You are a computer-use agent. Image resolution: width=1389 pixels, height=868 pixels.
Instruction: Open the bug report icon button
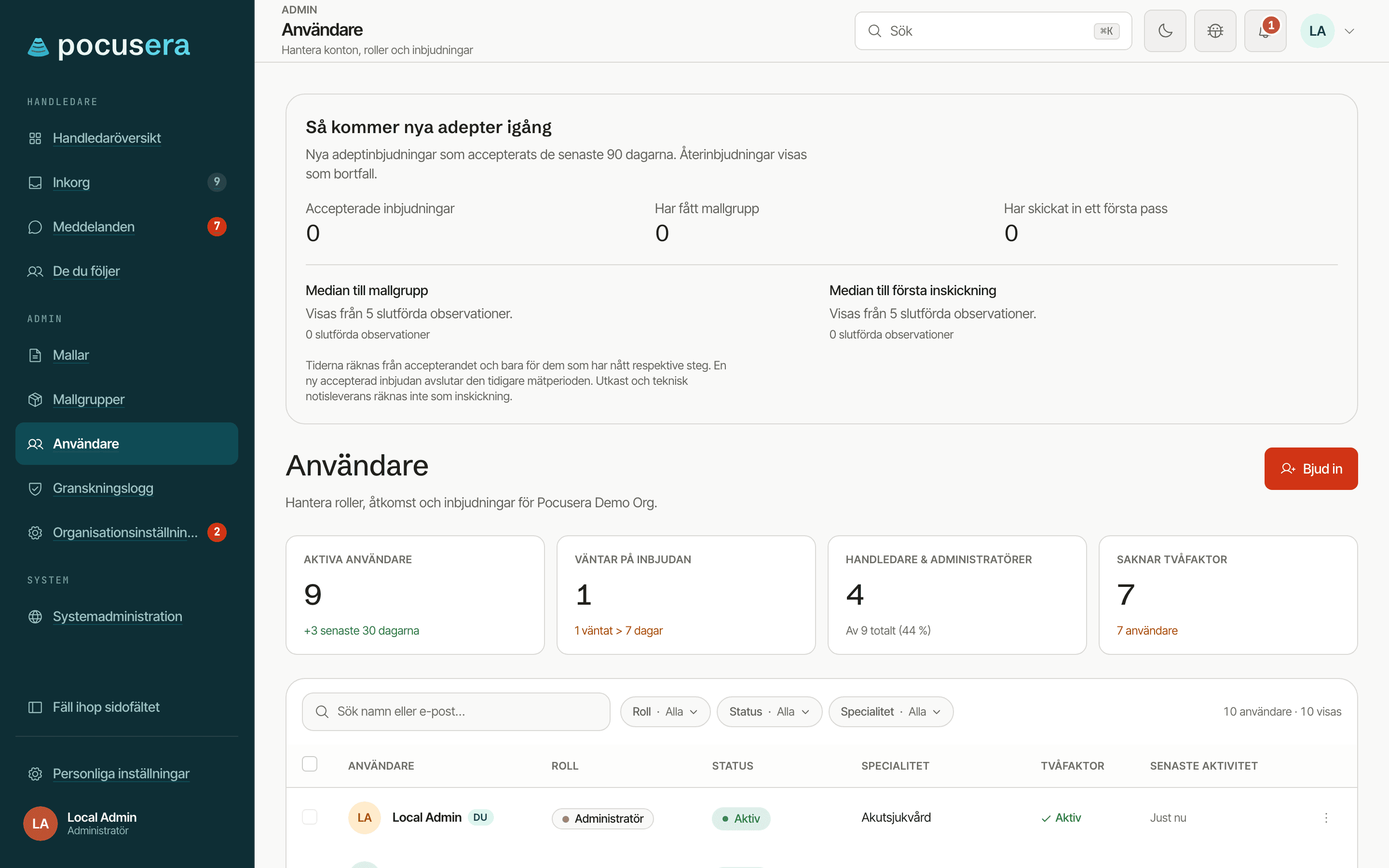coord(1214,31)
